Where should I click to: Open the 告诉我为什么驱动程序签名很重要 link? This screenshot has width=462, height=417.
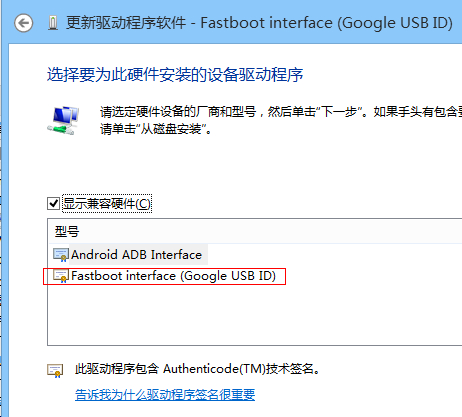165,395
